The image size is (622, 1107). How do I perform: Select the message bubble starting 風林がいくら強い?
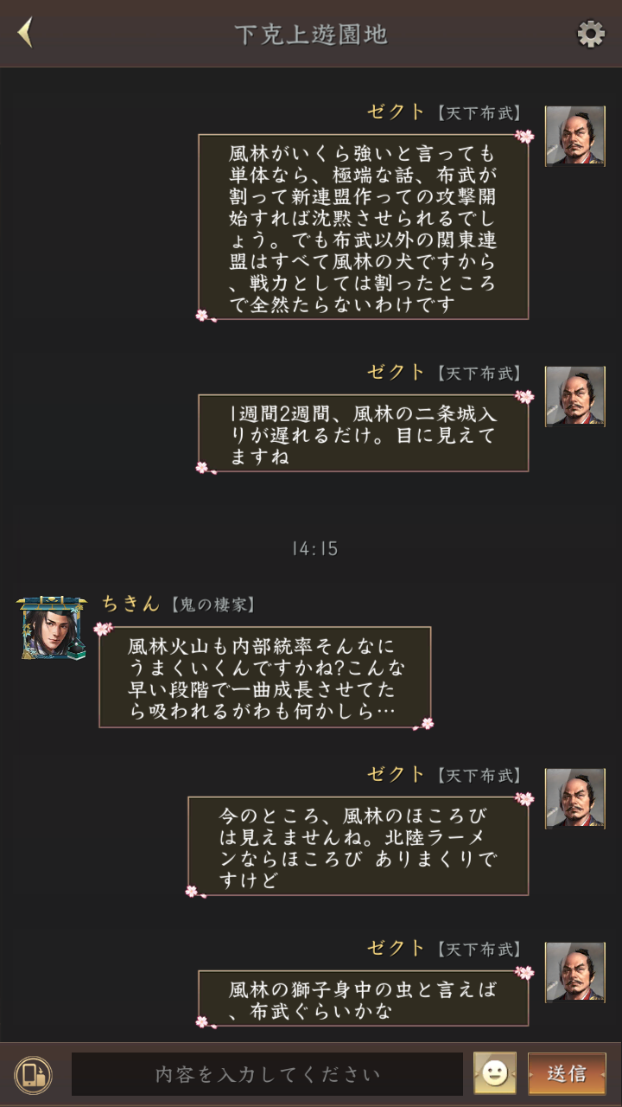coord(363,227)
